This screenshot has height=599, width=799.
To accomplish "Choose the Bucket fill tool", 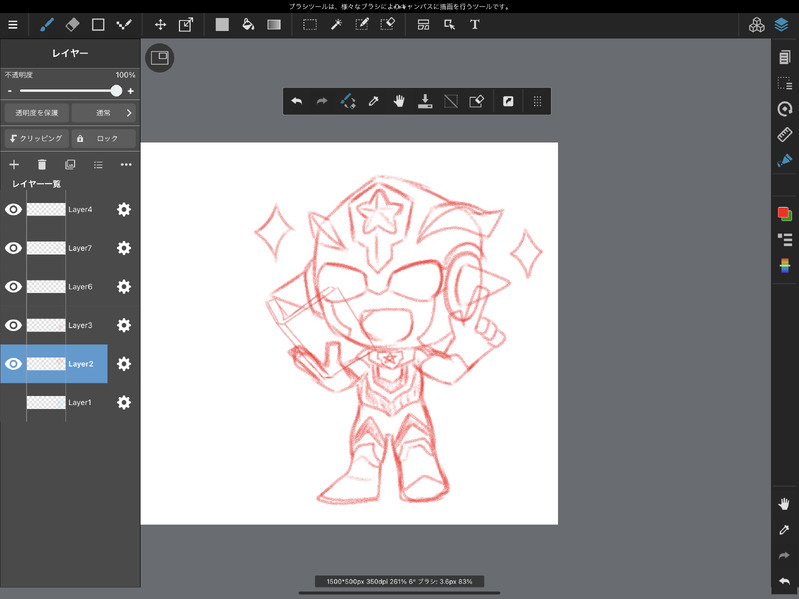I will click(x=248, y=25).
